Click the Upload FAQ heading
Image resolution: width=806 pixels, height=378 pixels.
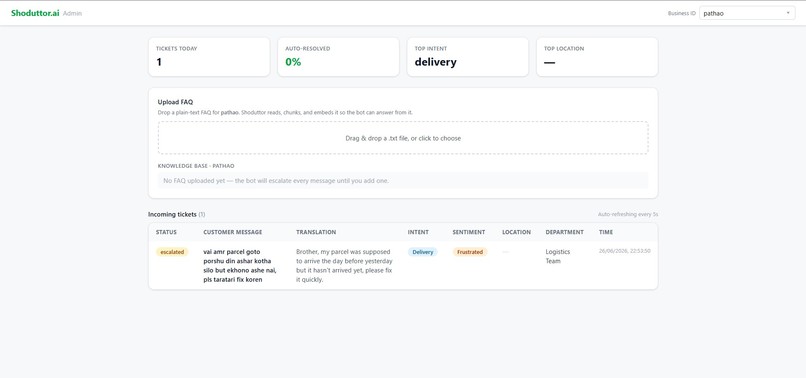point(175,102)
